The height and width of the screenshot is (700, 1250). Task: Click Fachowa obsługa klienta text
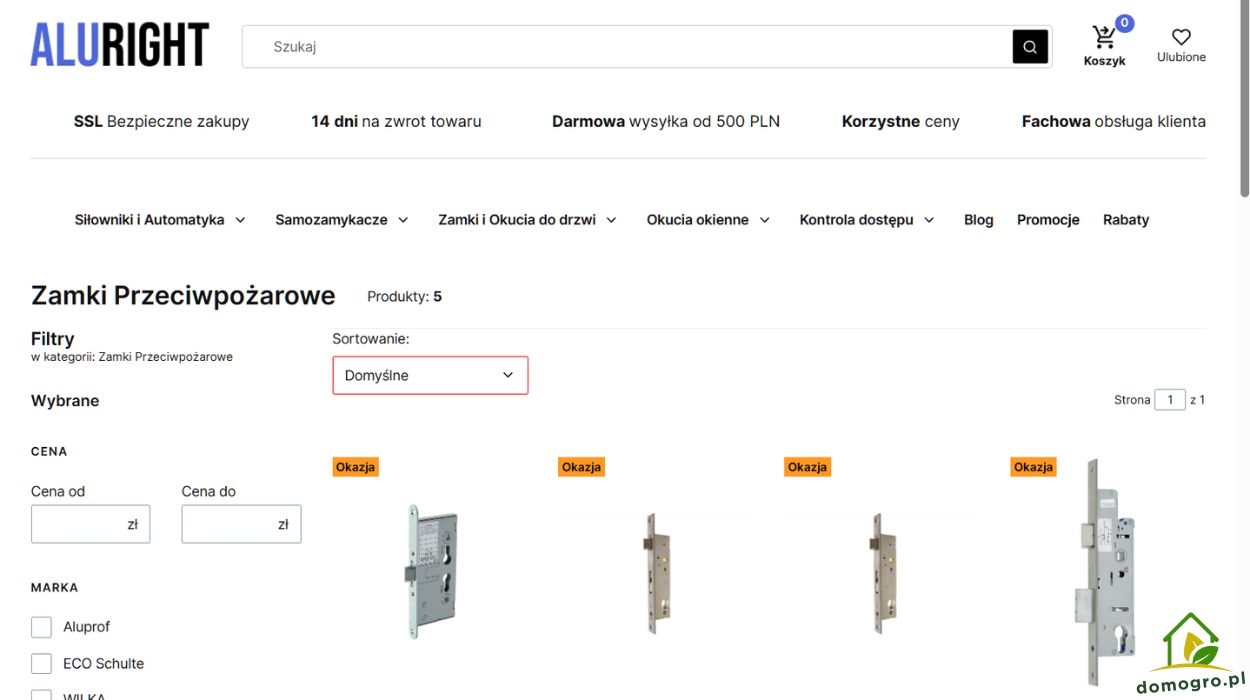point(1114,122)
